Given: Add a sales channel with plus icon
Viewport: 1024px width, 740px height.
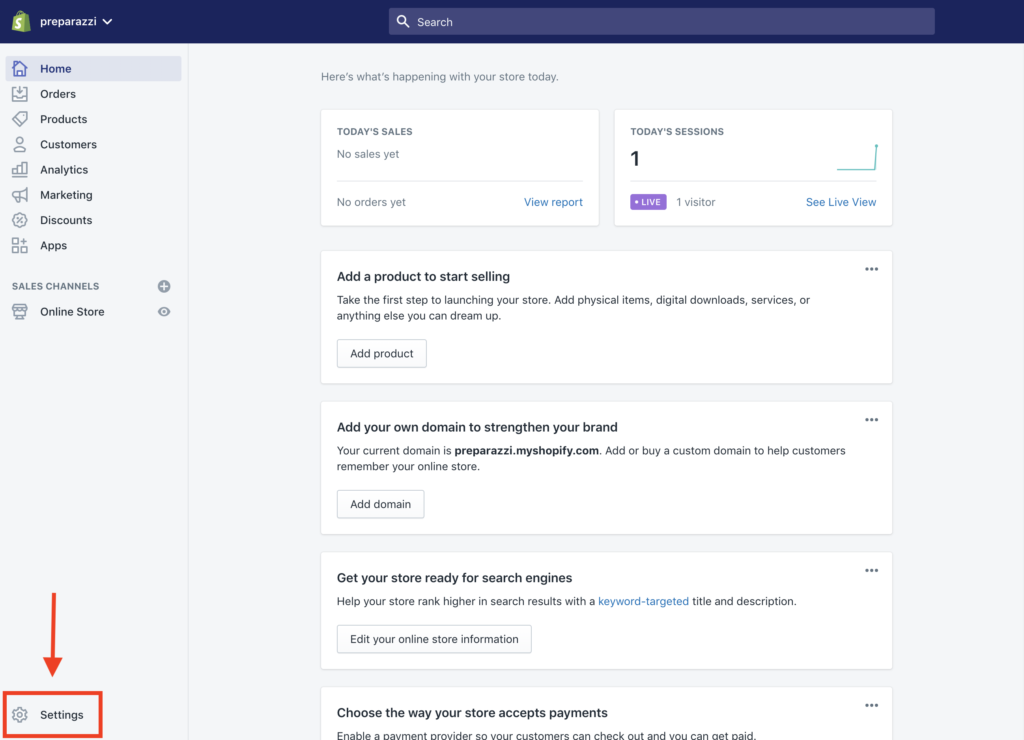Looking at the screenshot, I should (164, 286).
